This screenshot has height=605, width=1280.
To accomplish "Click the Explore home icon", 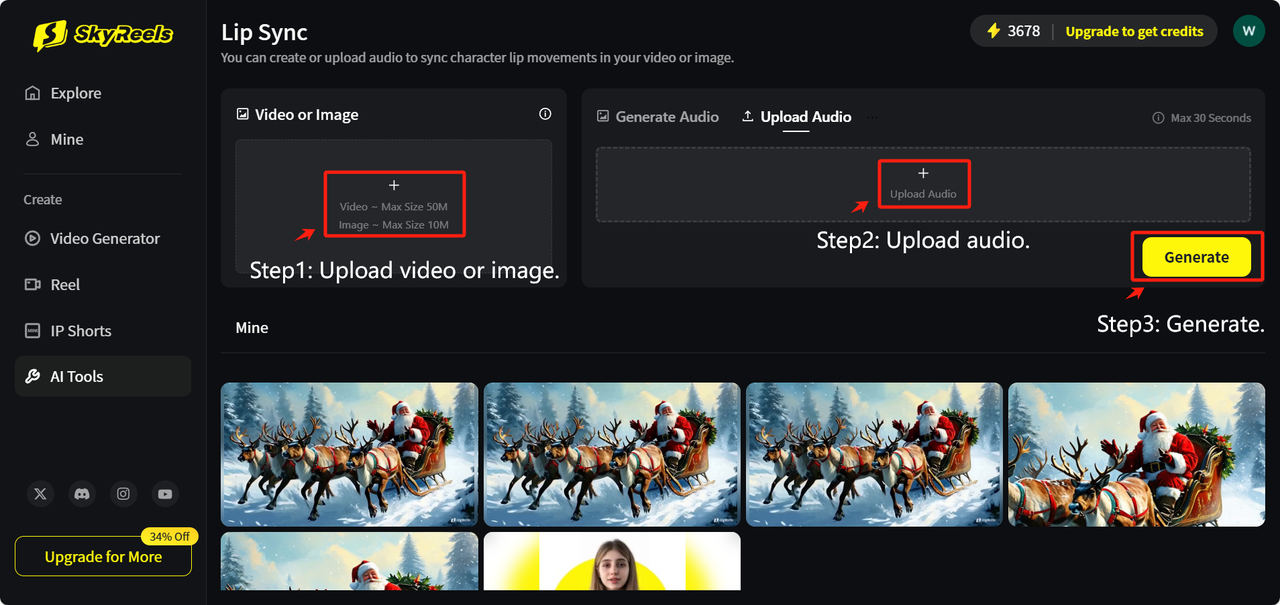I will [x=33, y=93].
